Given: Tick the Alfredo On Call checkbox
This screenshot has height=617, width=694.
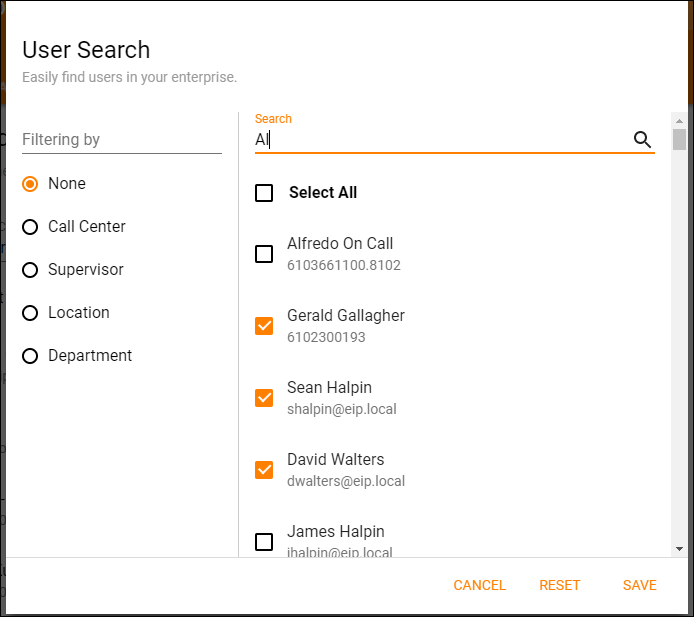Looking at the screenshot, I should pos(264,254).
